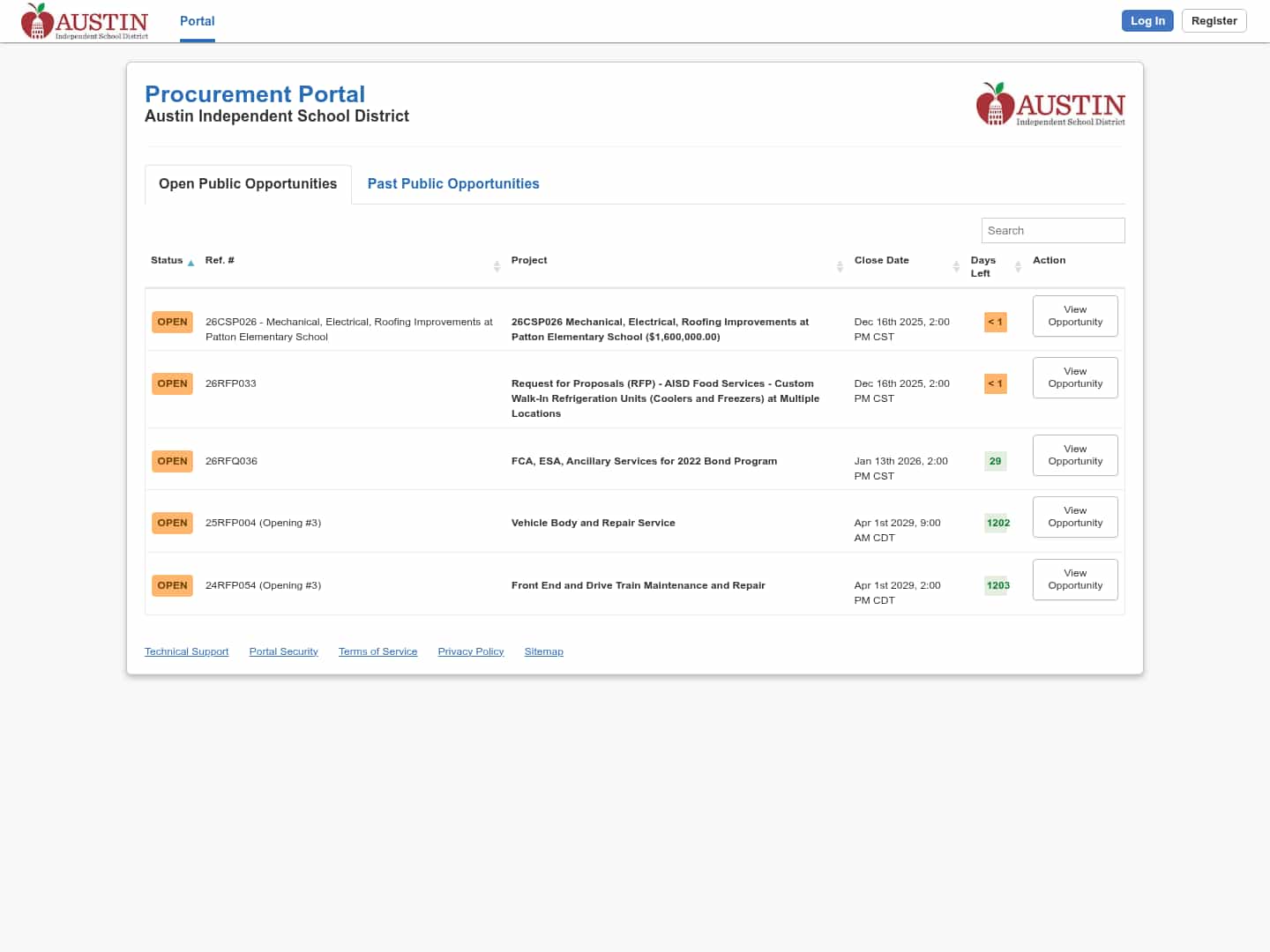This screenshot has width=1270, height=952.
Task: Open the Sitemap footer link
Action: (543, 651)
